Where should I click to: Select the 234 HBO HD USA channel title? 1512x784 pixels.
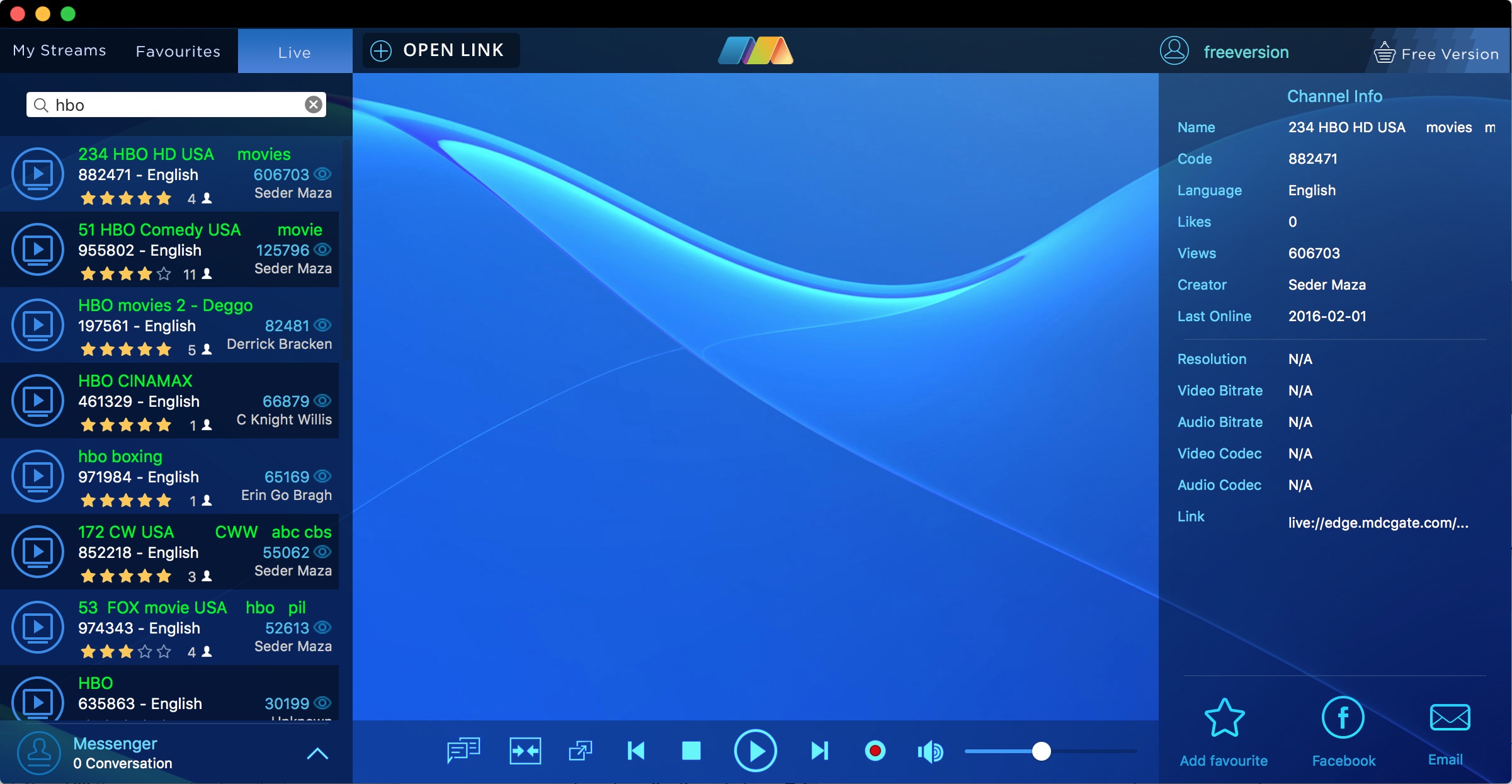pos(146,154)
